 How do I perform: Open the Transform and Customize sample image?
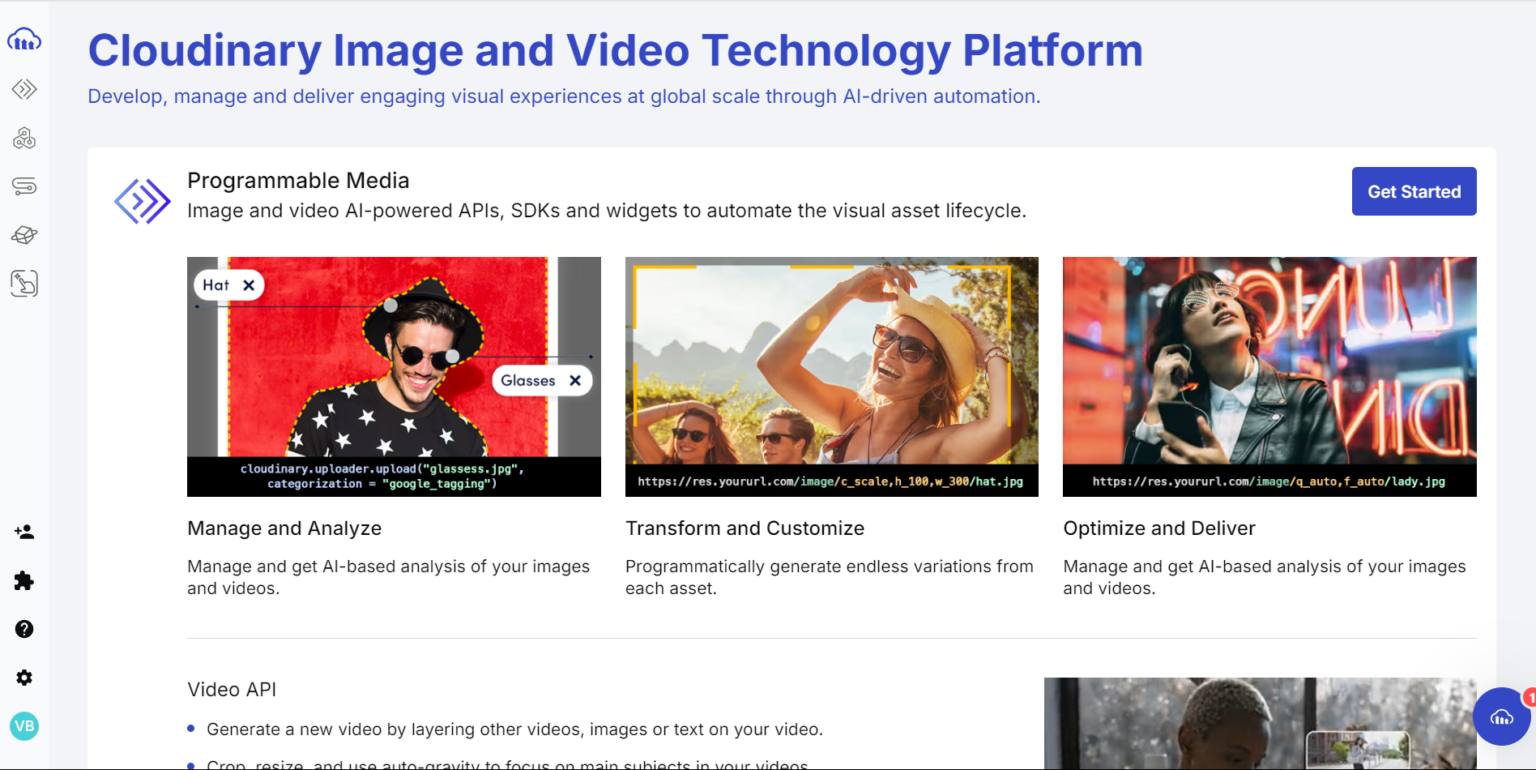pyautogui.click(x=832, y=376)
